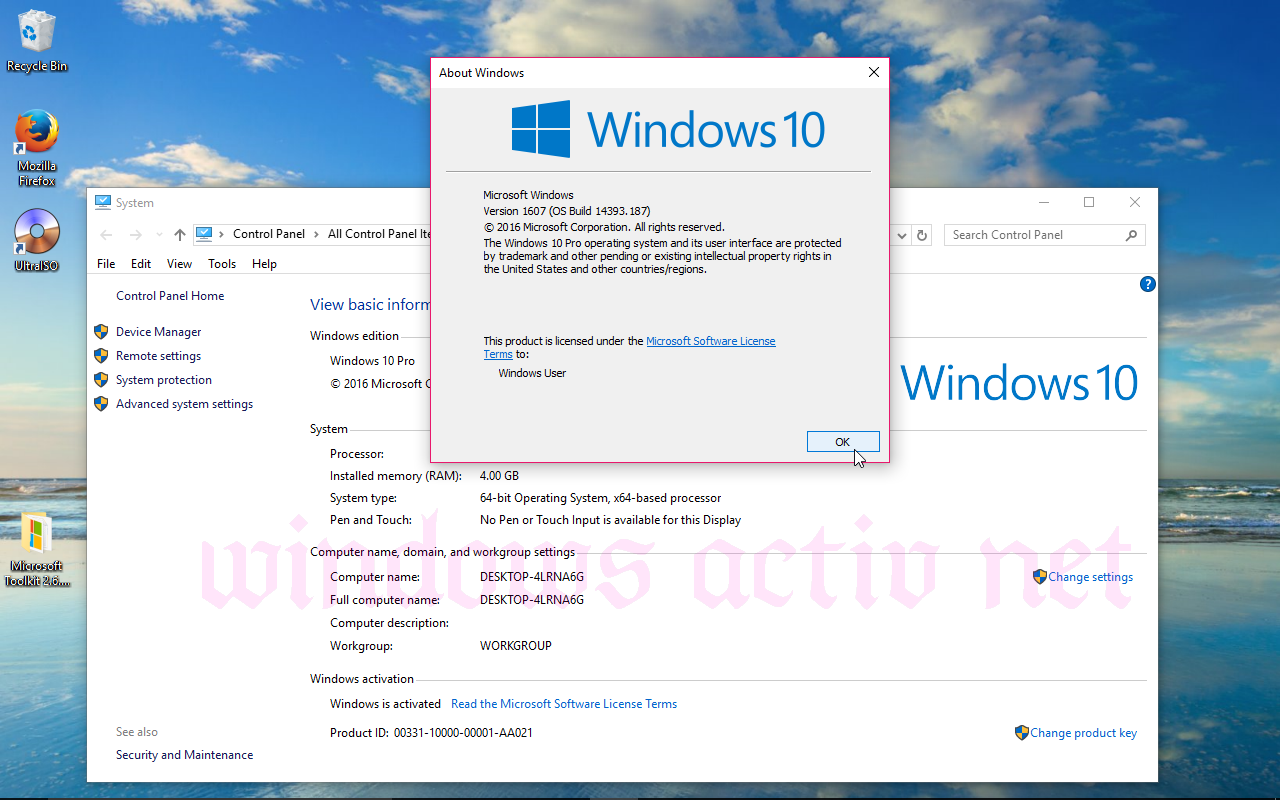Click the shield icon beside Device Manager

[x=101, y=331]
